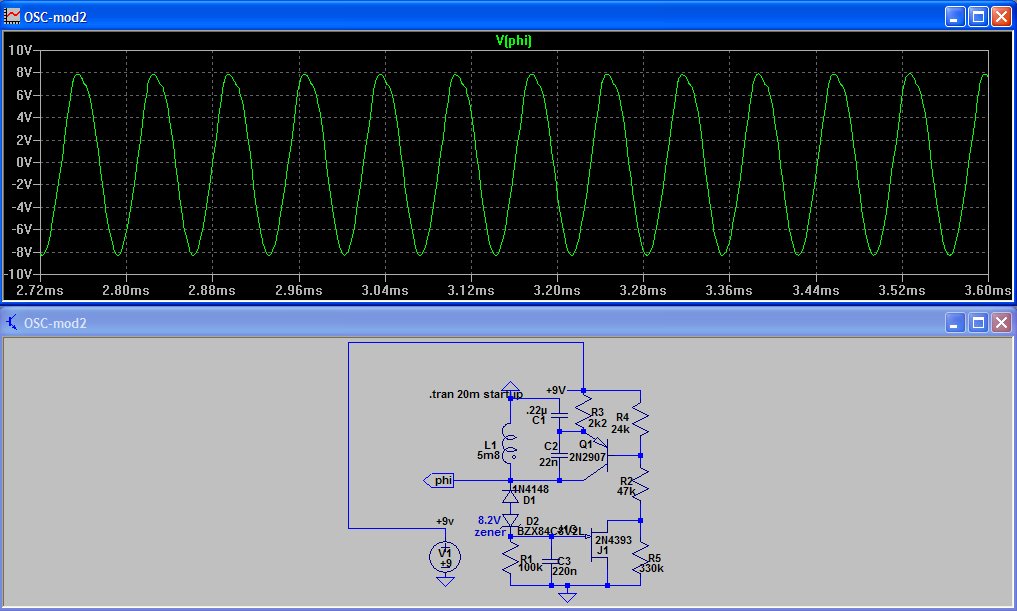Image resolution: width=1017 pixels, height=611 pixels.
Task: Click the 3.20ms time axis label
Action: [x=557, y=291]
